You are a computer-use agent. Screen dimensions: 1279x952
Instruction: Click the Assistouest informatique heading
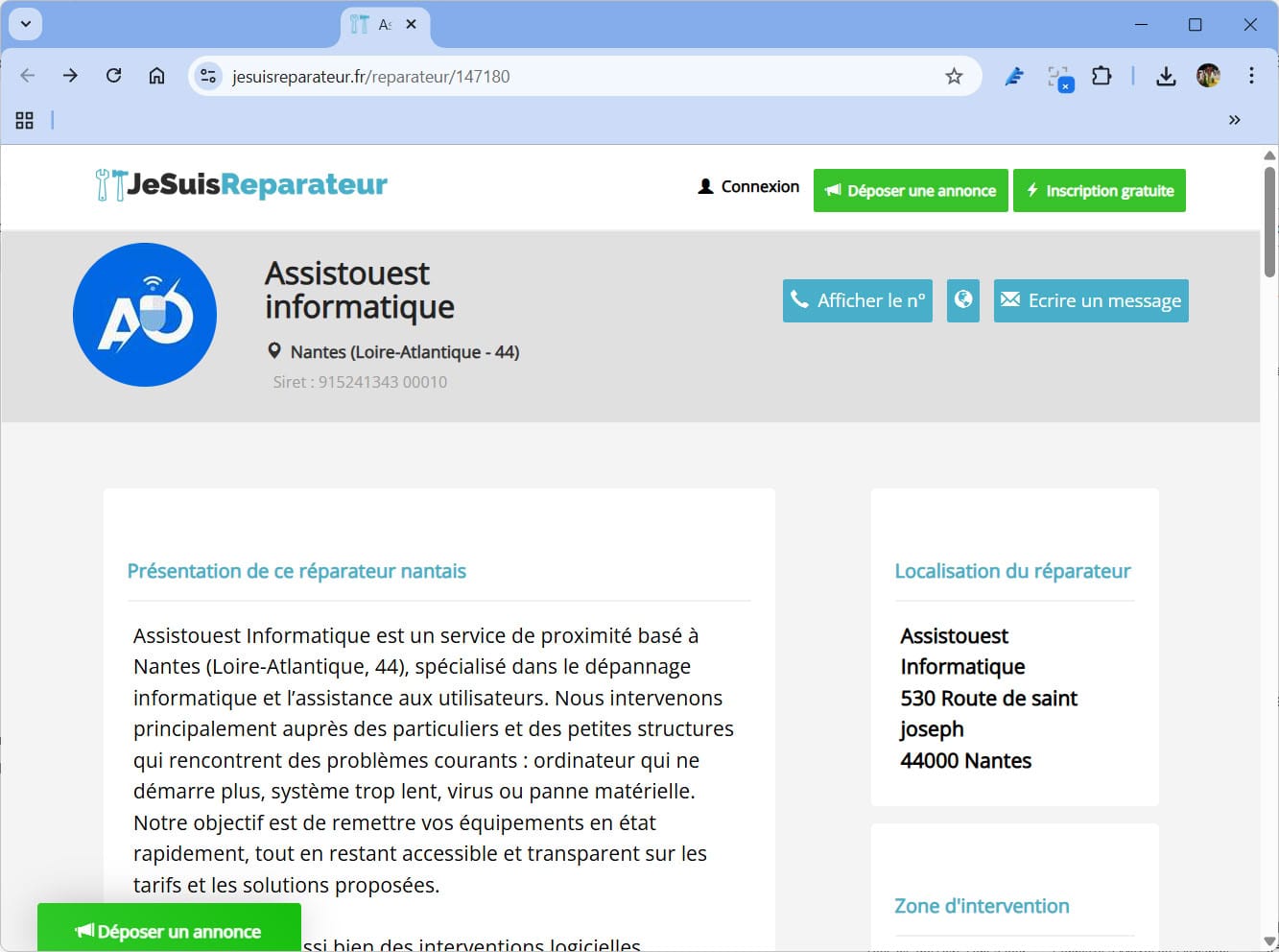coord(360,290)
